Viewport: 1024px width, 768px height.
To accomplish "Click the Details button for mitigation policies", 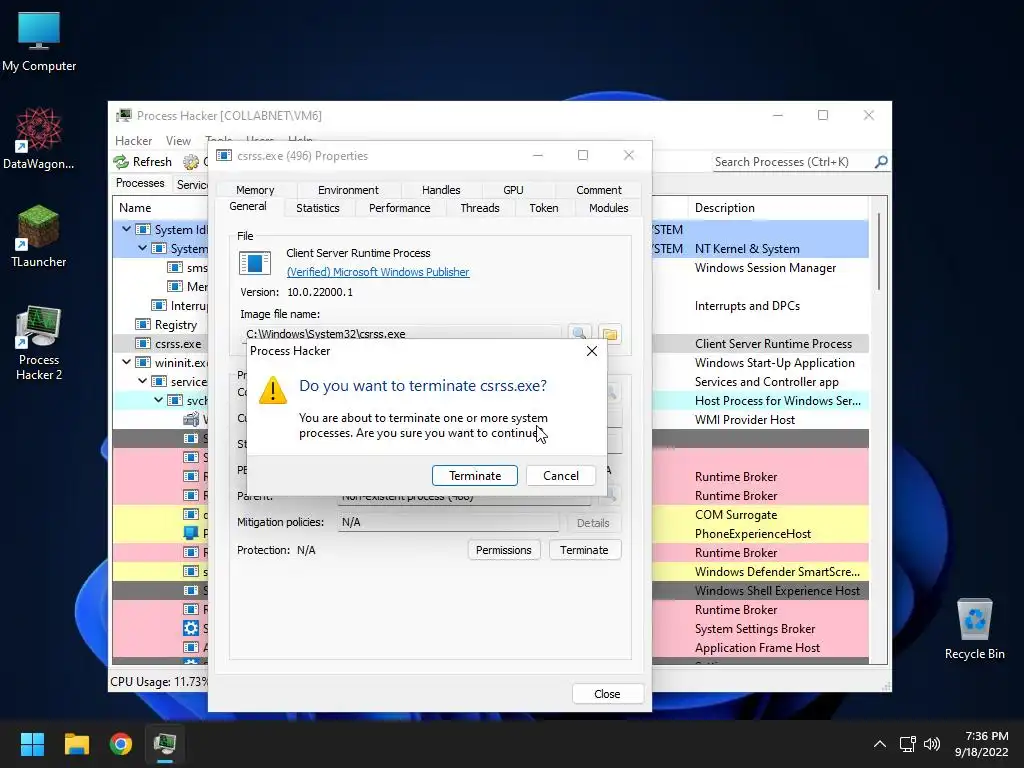I will (x=592, y=523).
